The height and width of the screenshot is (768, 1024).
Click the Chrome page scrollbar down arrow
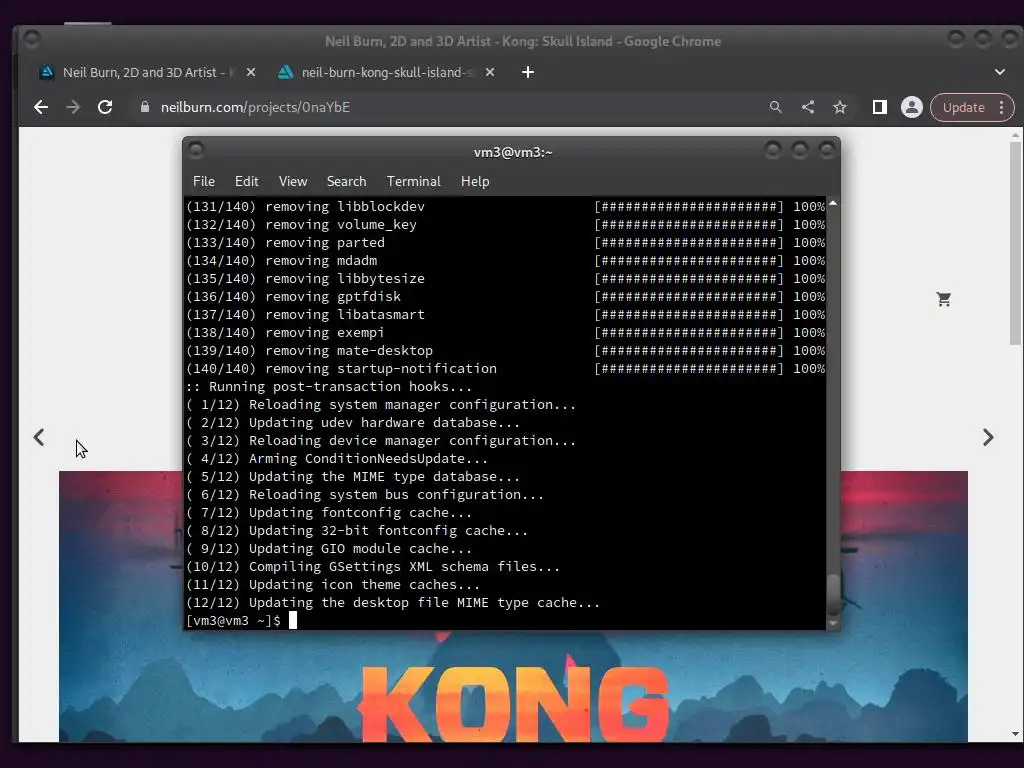click(x=1015, y=735)
